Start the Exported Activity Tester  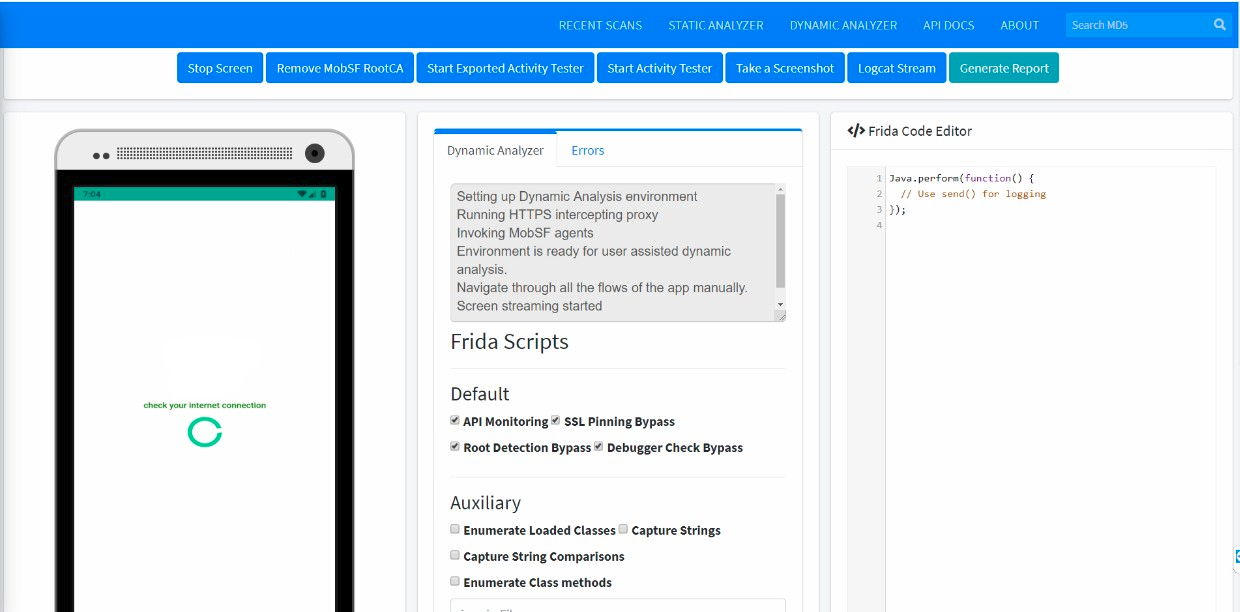coord(505,67)
